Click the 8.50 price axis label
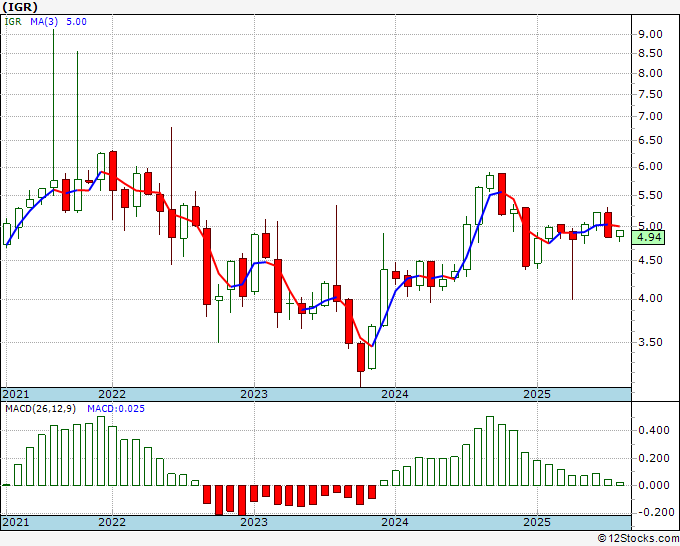Screen dimensions: 680x546 coord(650,53)
